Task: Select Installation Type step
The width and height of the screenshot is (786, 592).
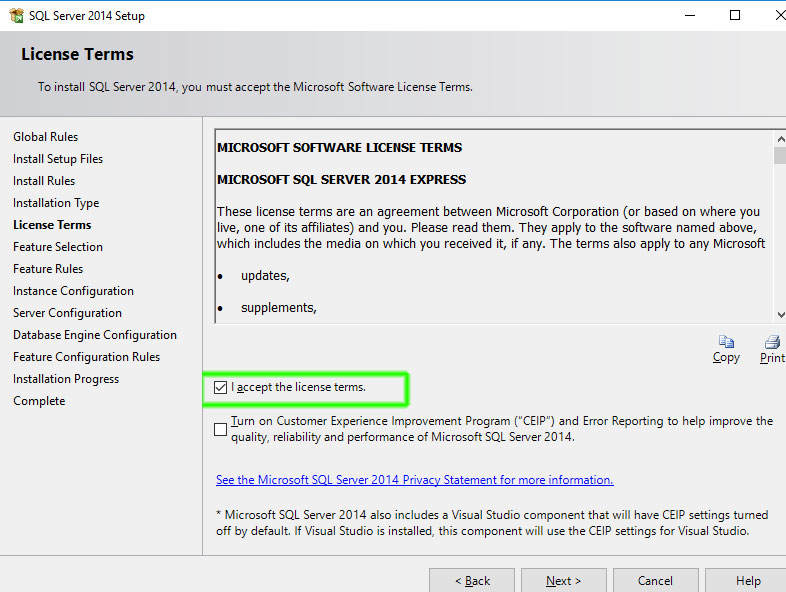Action: coord(56,203)
